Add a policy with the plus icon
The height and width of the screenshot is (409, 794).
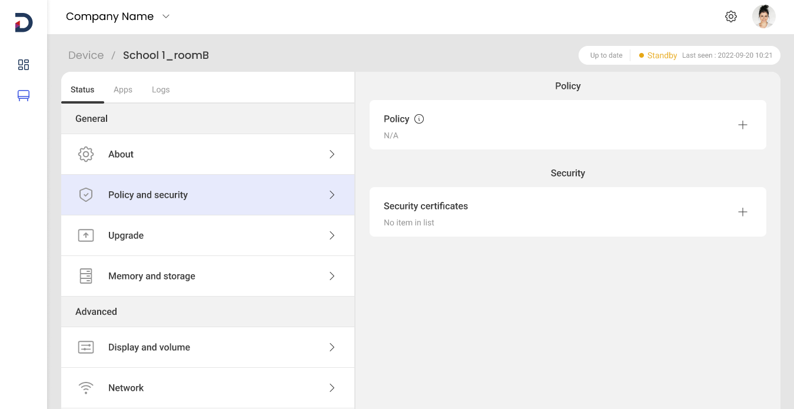click(x=742, y=125)
